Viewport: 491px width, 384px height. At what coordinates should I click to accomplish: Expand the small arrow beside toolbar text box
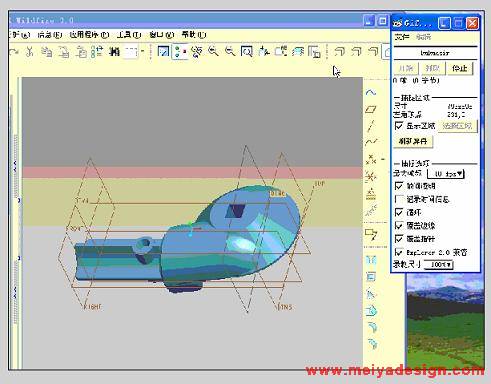tap(143, 51)
